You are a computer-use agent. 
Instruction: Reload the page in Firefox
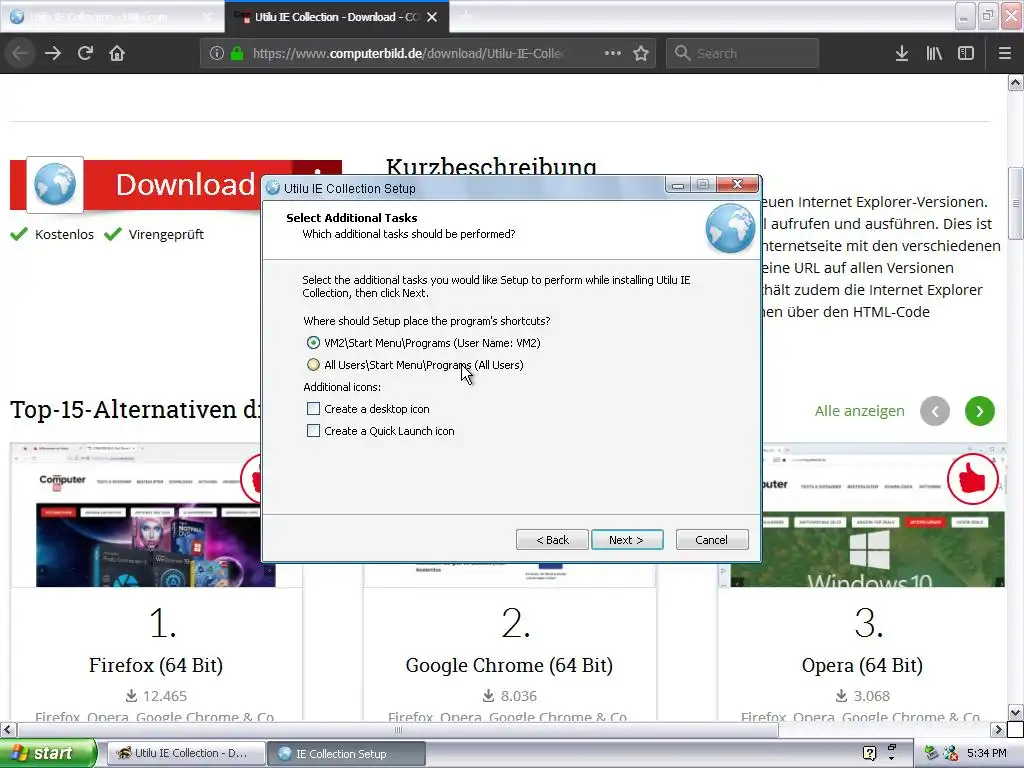tap(85, 53)
